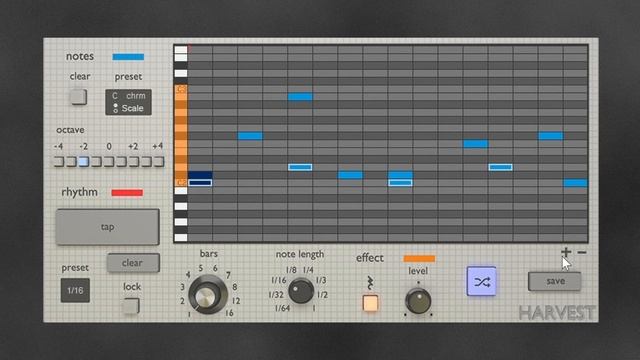Click the notes clear square button

click(78, 97)
